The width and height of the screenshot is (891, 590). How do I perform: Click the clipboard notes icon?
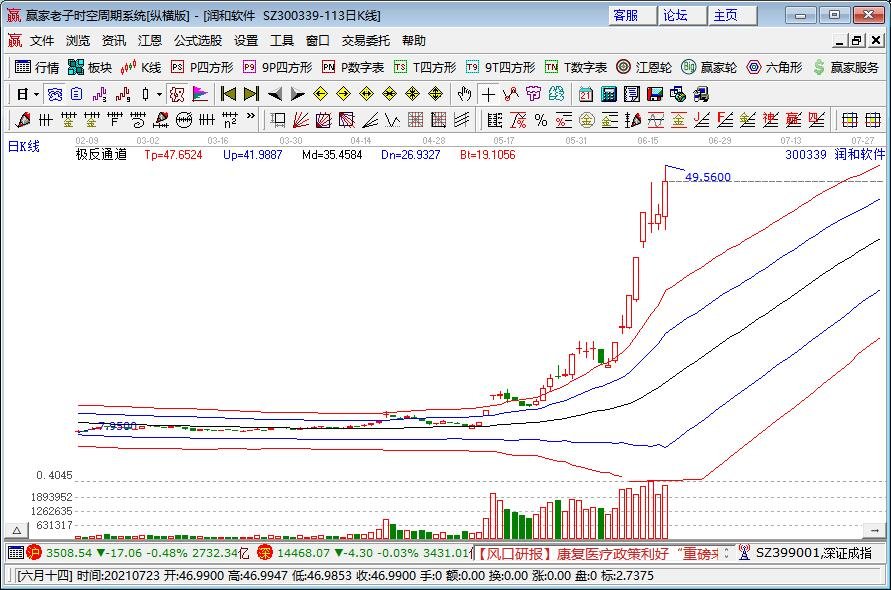[77, 94]
